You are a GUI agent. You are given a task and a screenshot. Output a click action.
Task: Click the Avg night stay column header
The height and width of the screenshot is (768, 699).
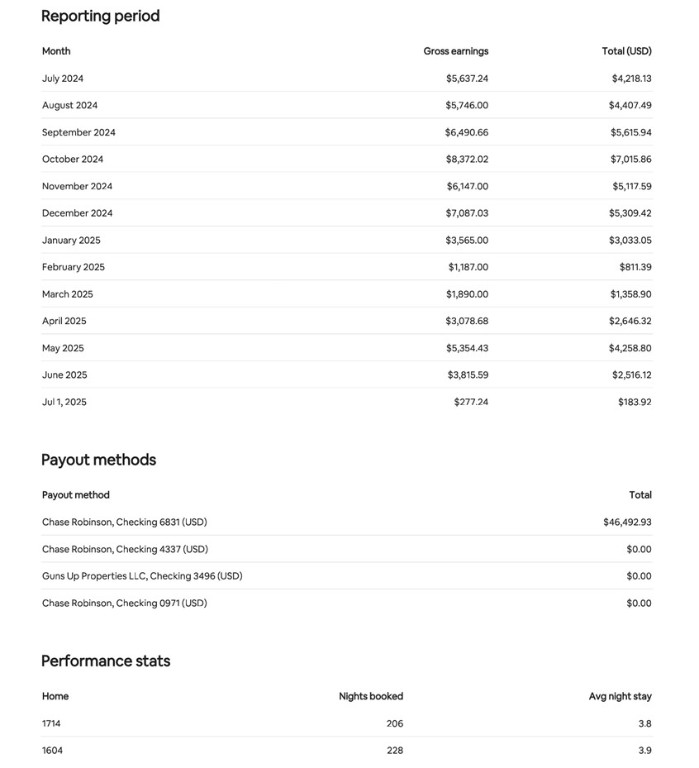click(620, 696)
